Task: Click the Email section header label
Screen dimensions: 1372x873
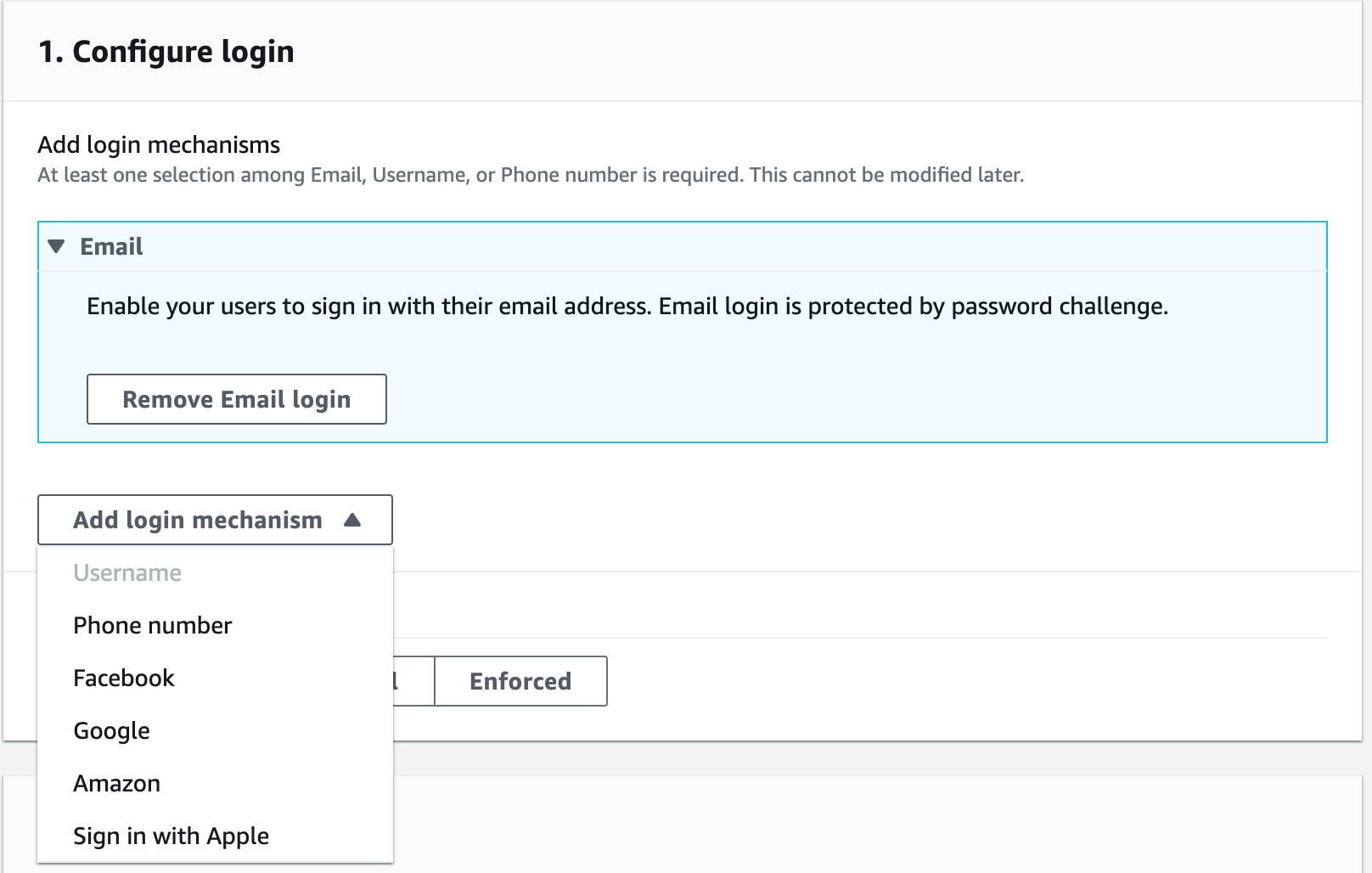Action: [x=111, y=247]
